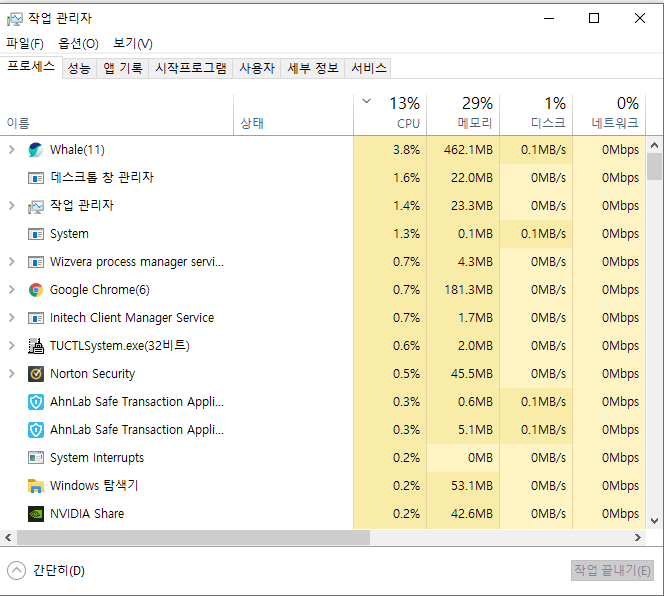Click the vertical scrollbar thumb
Viewport: 664px width, 596px height.
tap(655, 166)
